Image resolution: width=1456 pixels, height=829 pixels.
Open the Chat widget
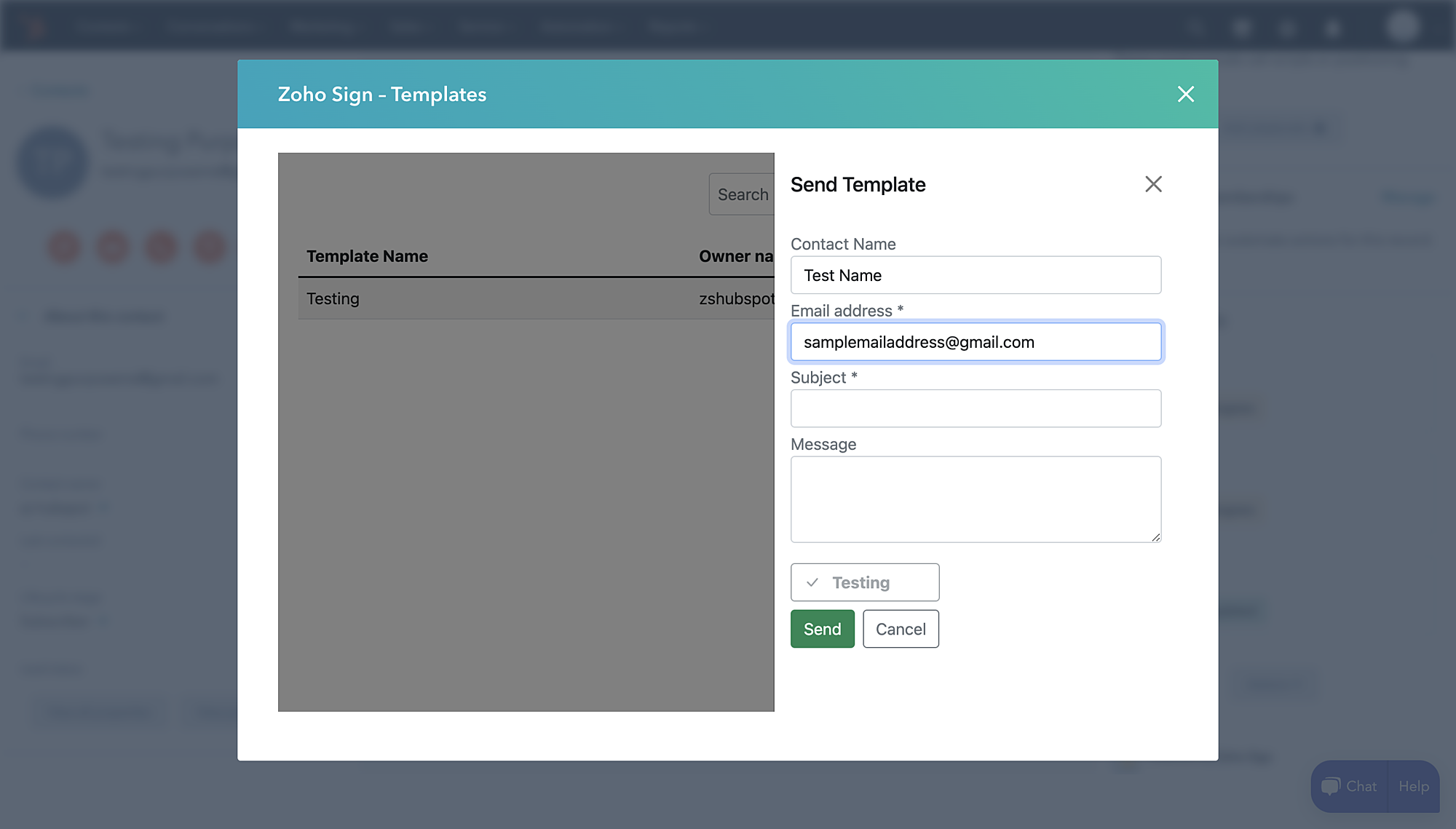[x=1350, y=786]
